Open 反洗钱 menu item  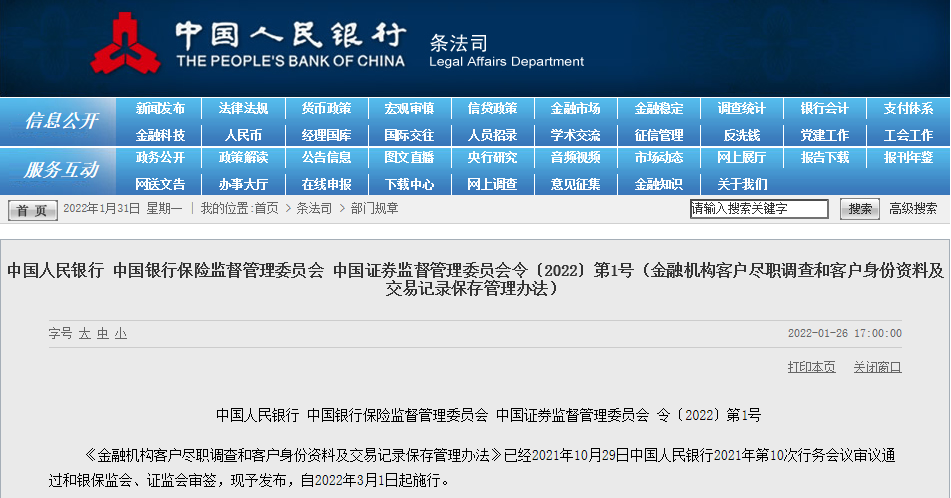[x=742, y=135]
